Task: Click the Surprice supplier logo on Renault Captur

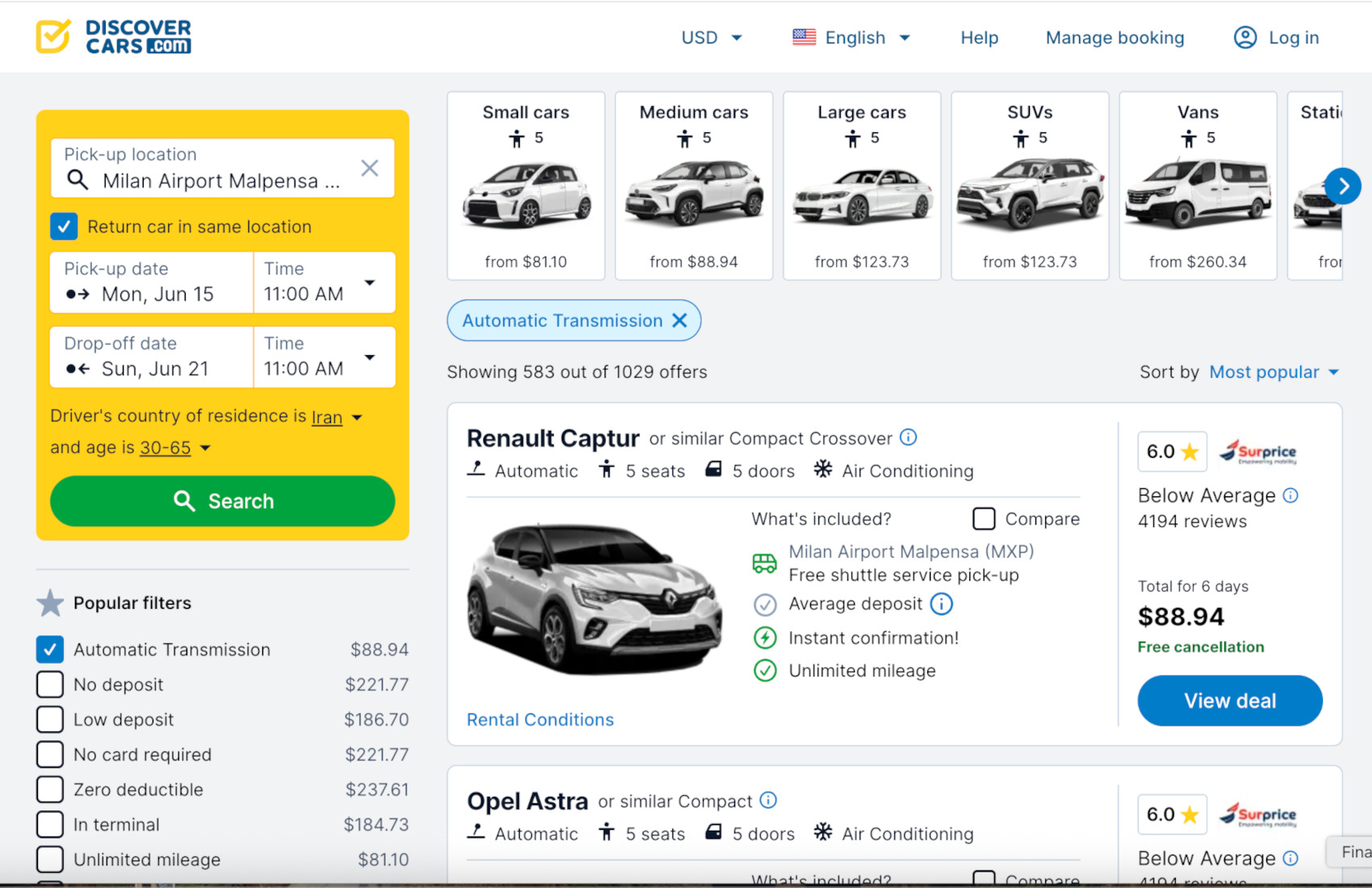Action: (1258, 451)
